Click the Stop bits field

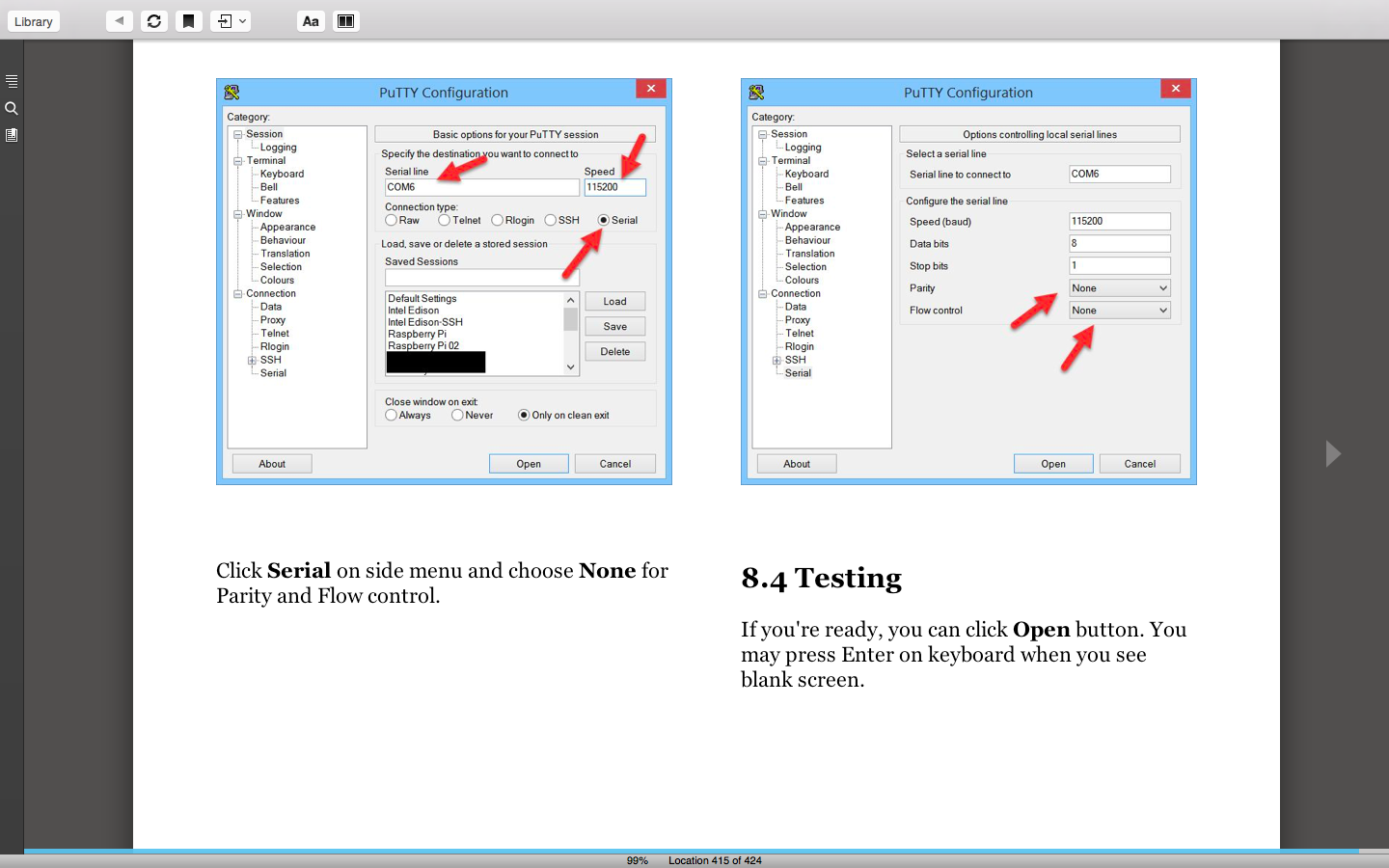point(1120,266)
